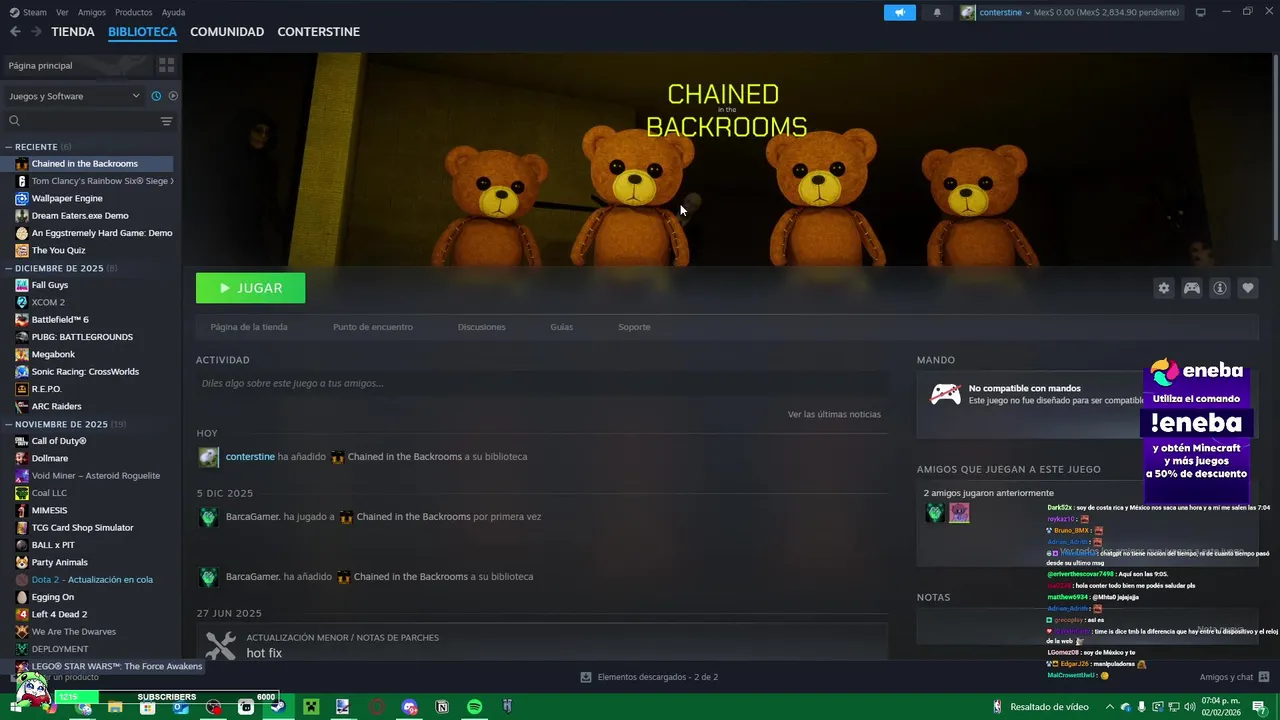
Task: Click the main page vertical scrollbar
Action: point(1275,148)
